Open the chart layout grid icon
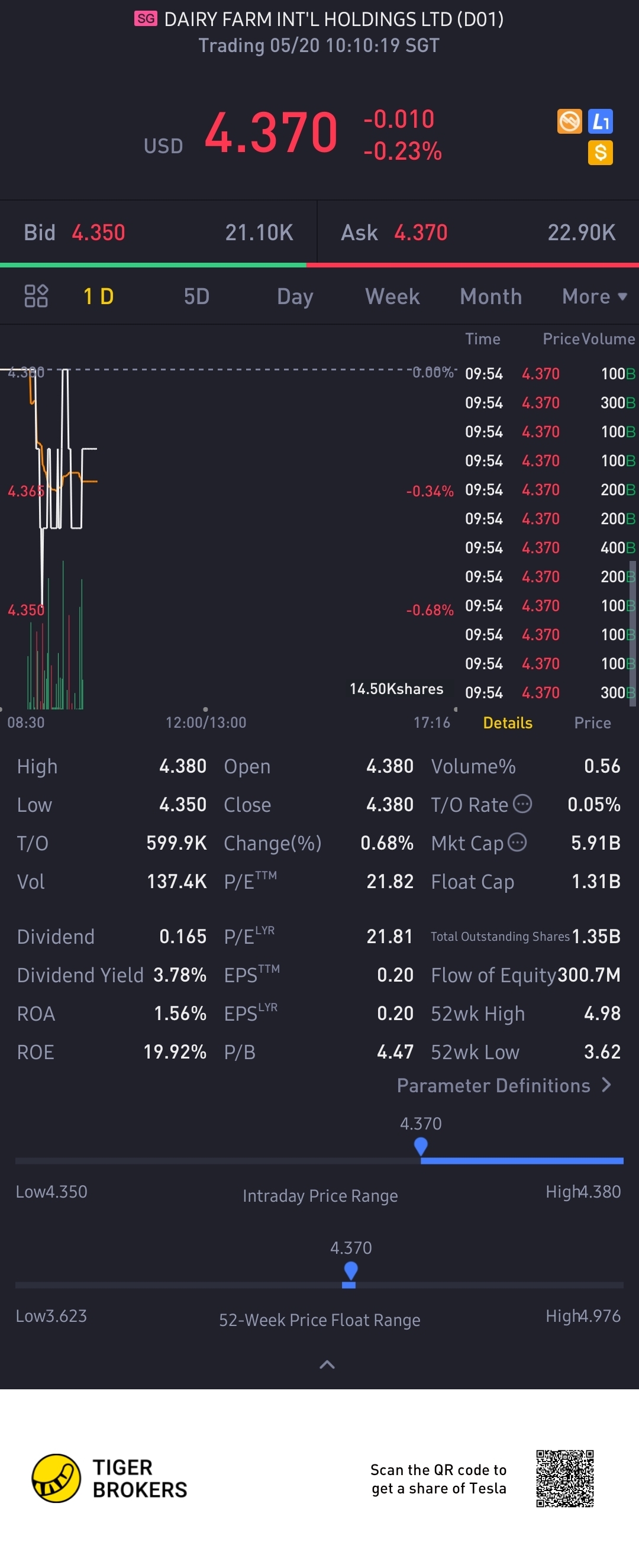The image size is (639, 1568). coord(36,296)
